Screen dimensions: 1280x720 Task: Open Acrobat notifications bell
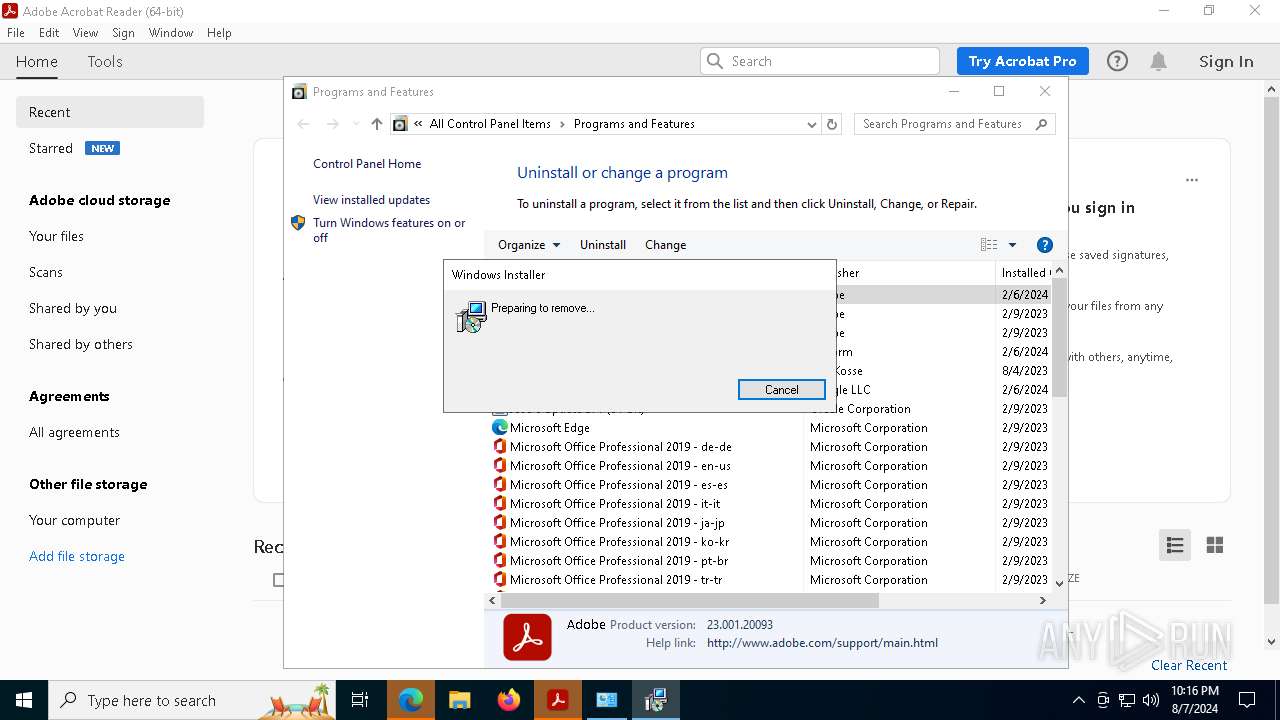(1158, 61)
